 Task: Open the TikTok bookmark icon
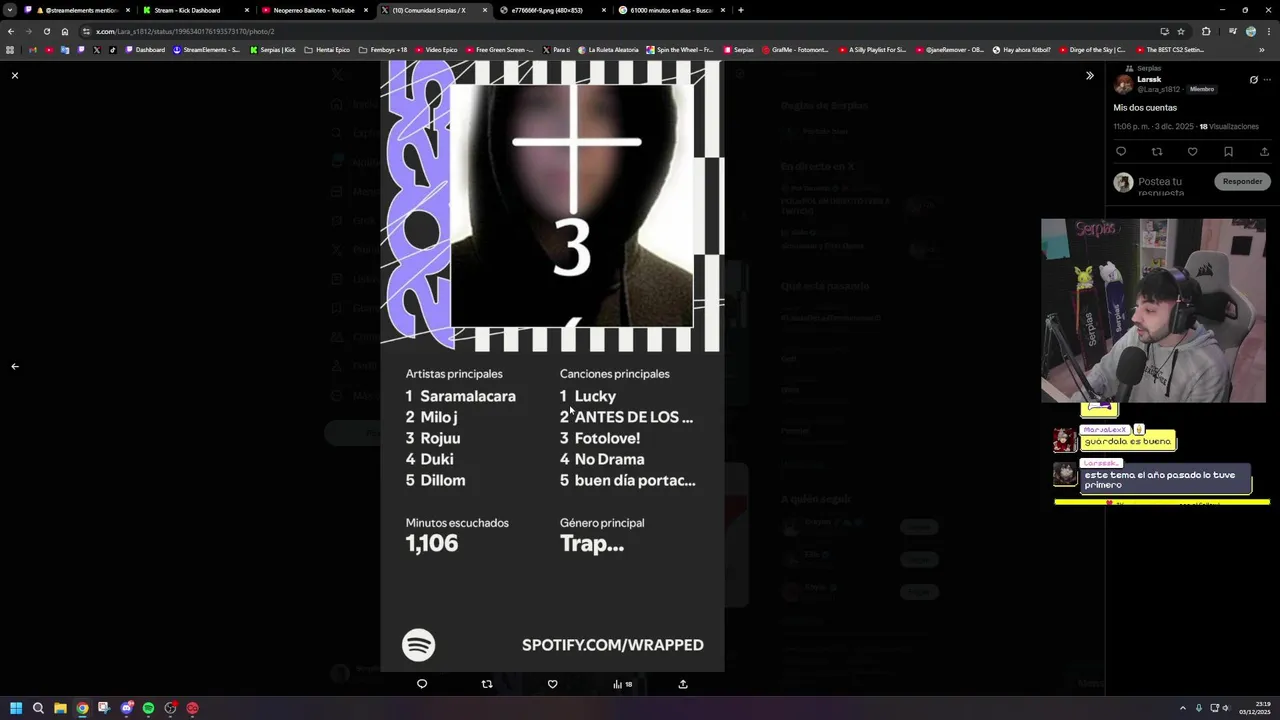pyautogui.click(x=112, y=50)
